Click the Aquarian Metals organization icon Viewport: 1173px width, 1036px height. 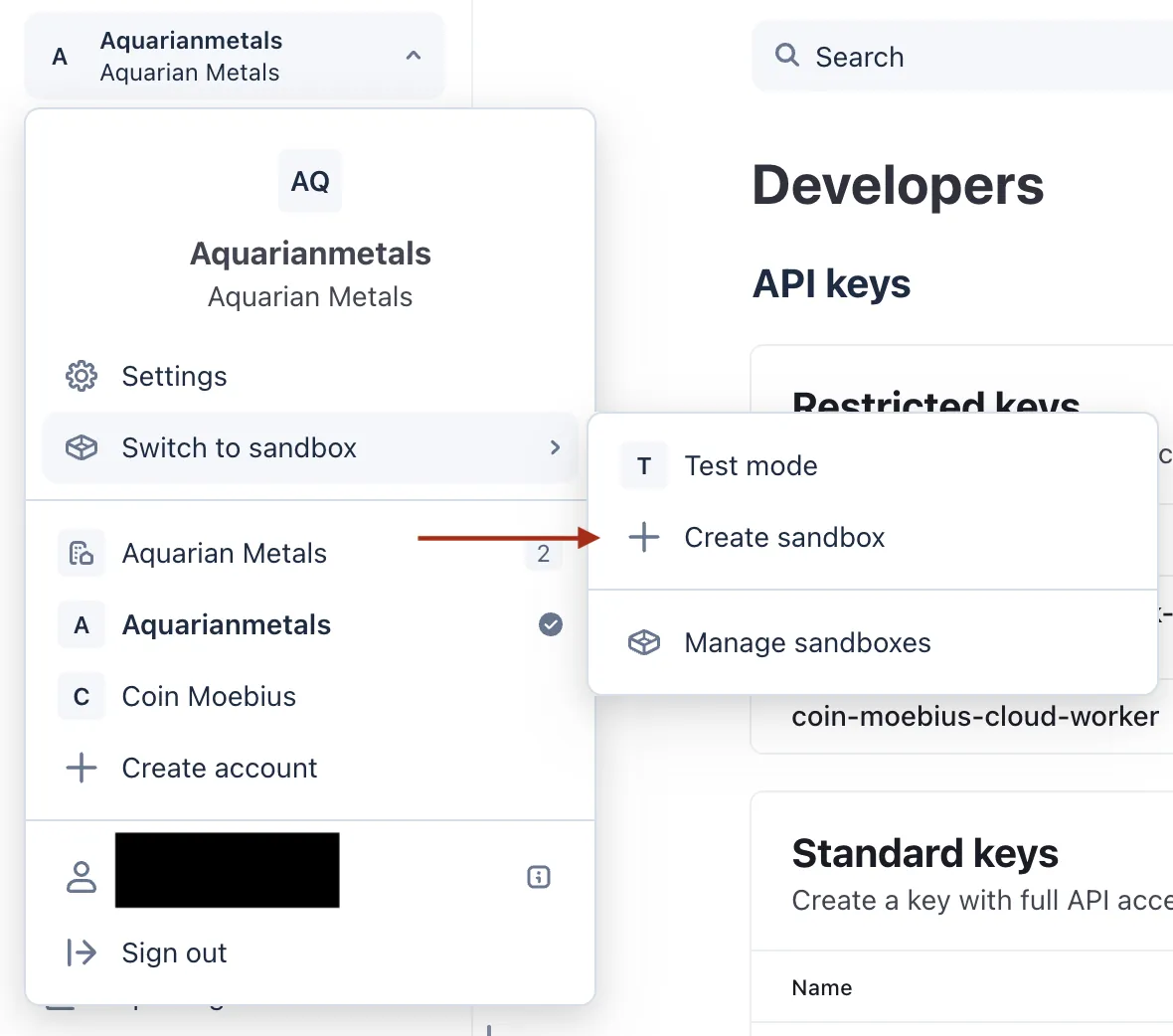pyautogui.click(x=81, y=554)
